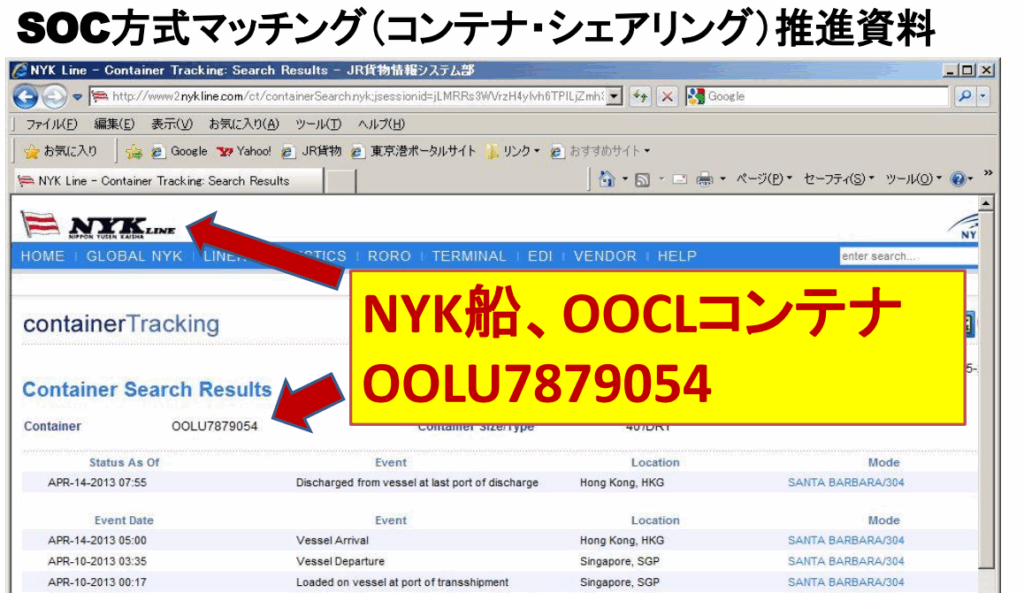This screenshot has width=1024, height=593.
Task: Open the search provider options dropdown
Action: point(983,97)
